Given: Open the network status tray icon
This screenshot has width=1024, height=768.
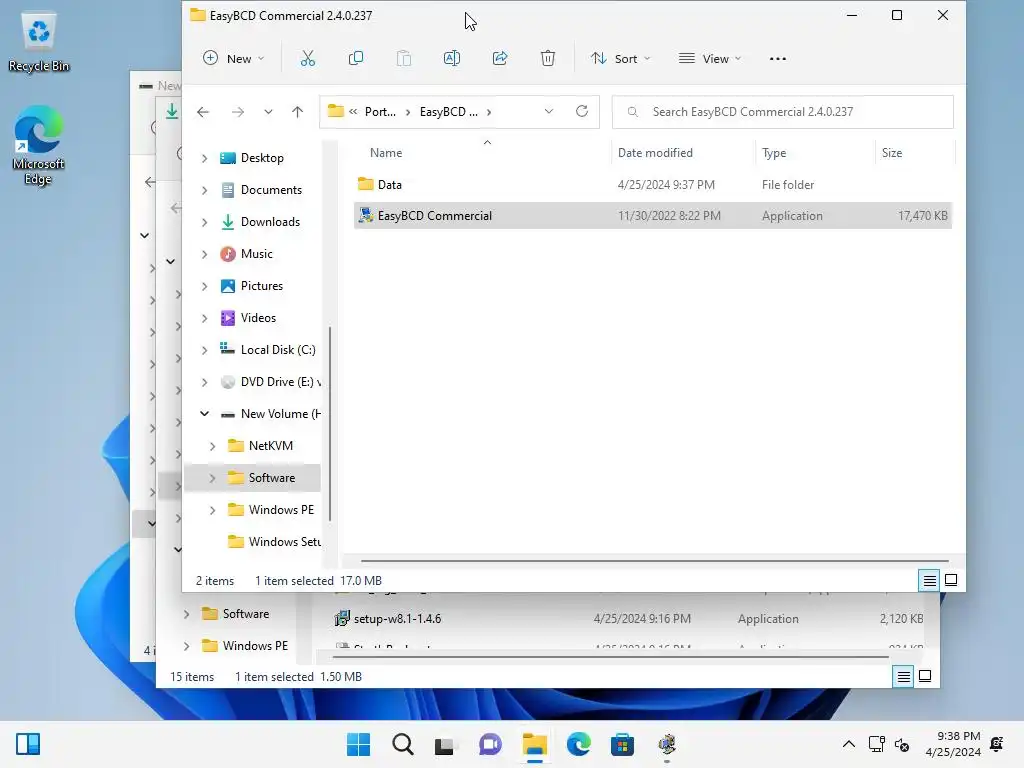Looking at the screenshot, I should [876, 744].
